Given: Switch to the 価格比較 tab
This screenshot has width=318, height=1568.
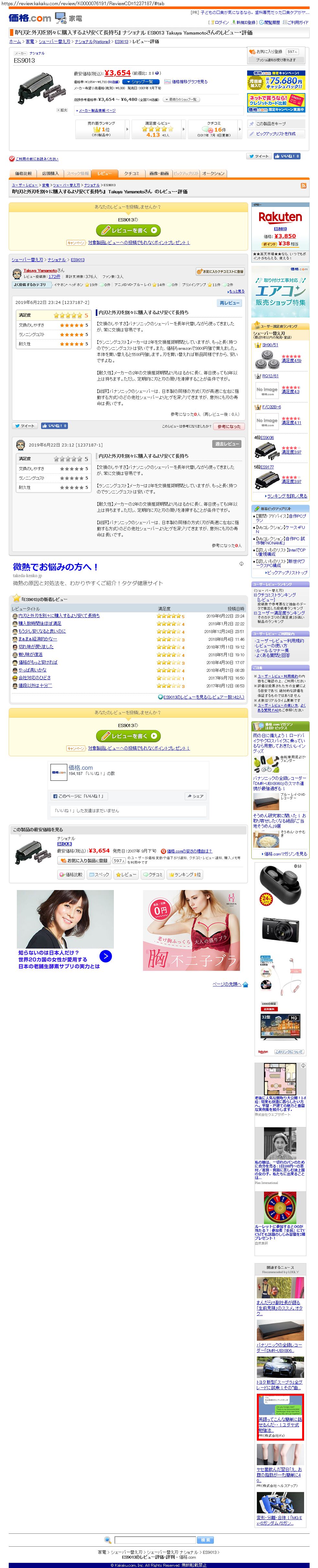Looking at the screenshot, I should point(23,174).
